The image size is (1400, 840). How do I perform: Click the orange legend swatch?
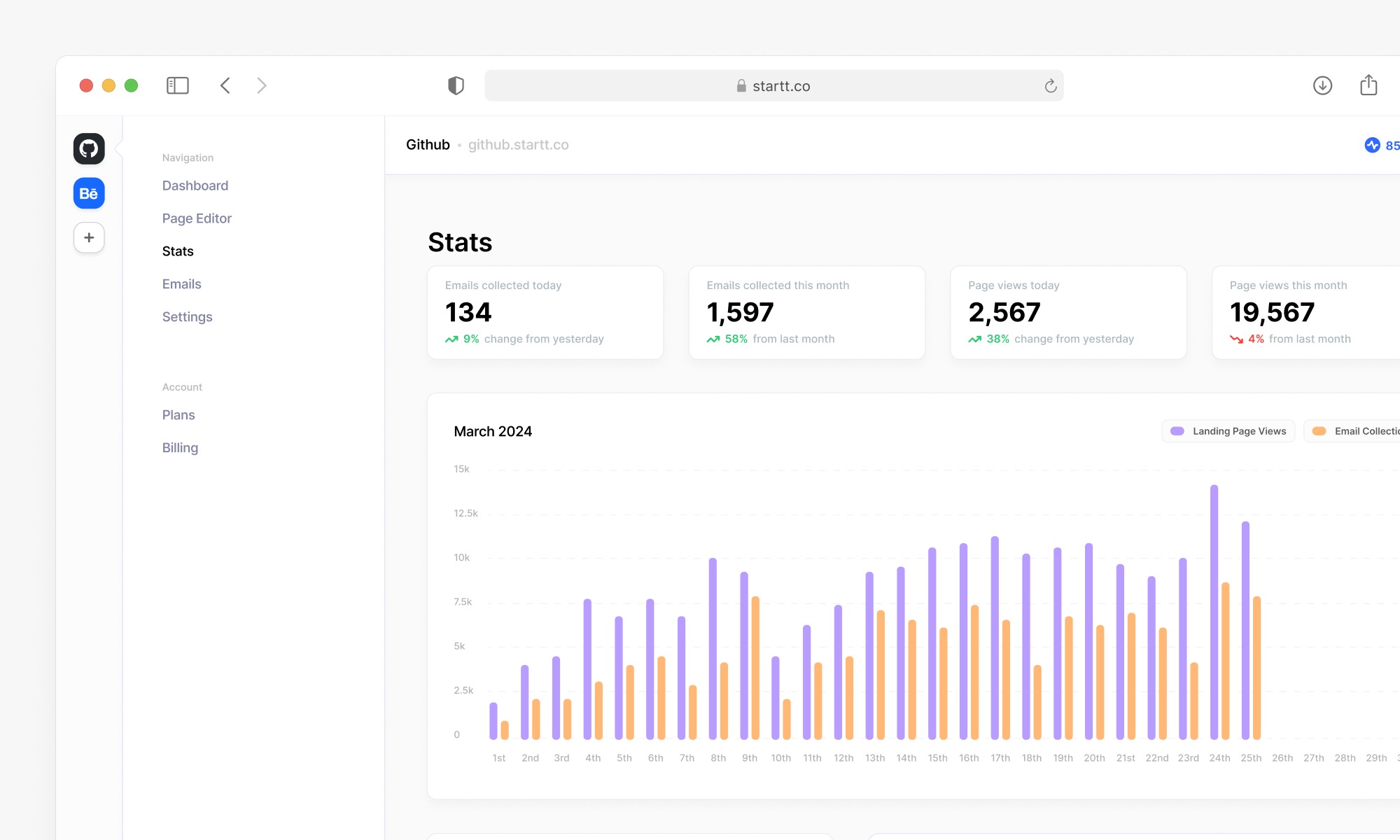(x=1319, y=431)
